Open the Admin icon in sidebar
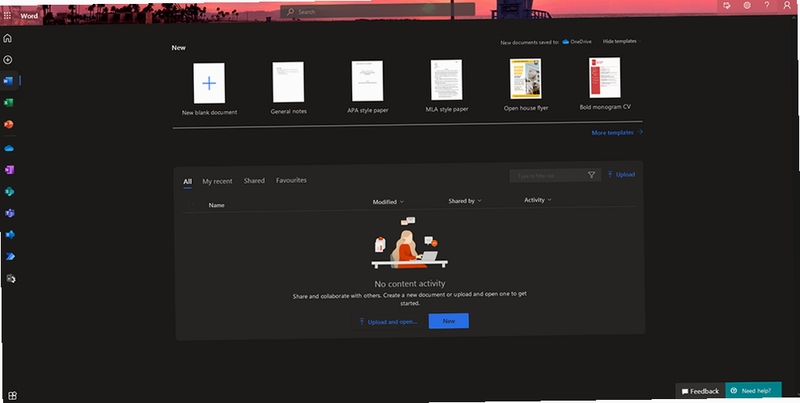The width and height of the screenshot is (800, 403). [x=11, y=279]
